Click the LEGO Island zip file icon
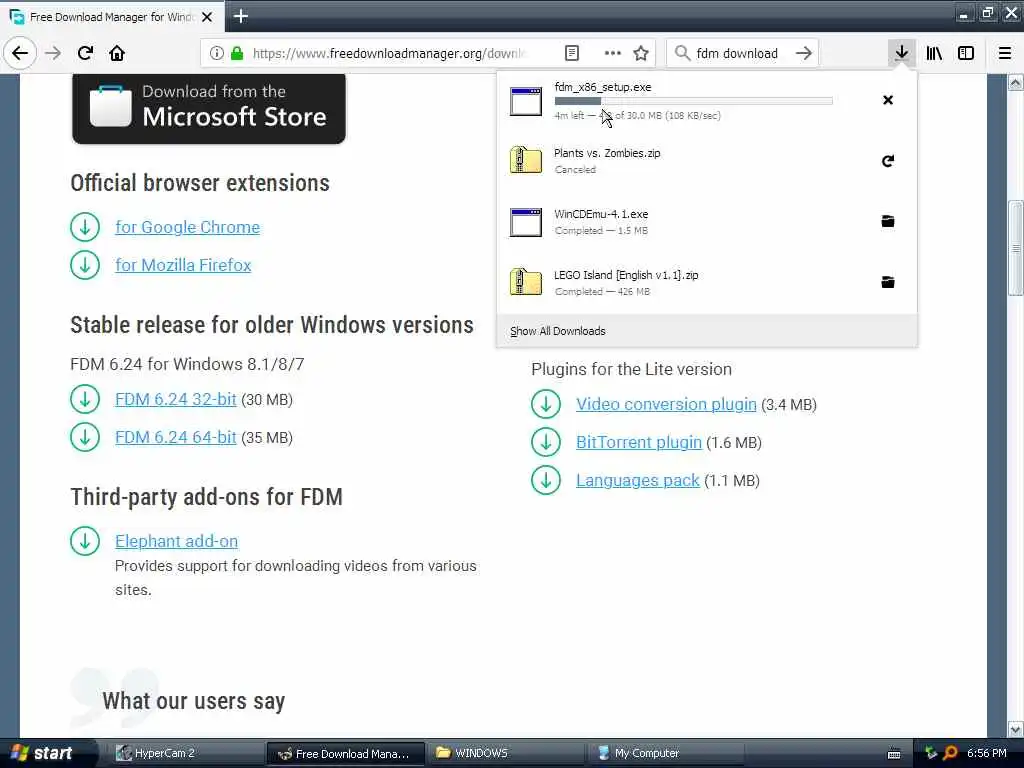 [526, 281]
